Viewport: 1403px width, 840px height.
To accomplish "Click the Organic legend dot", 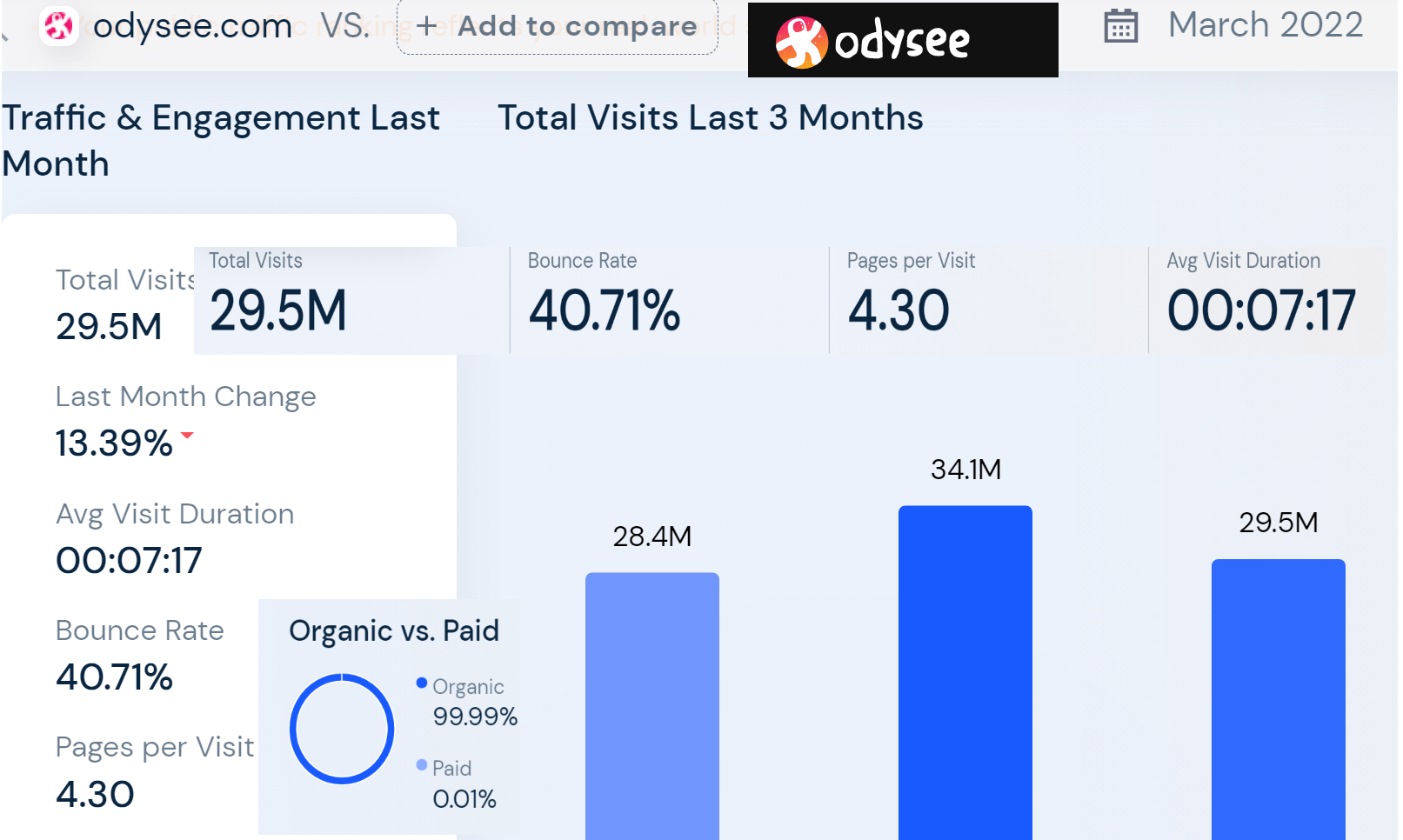I will [x=422, y=683].
